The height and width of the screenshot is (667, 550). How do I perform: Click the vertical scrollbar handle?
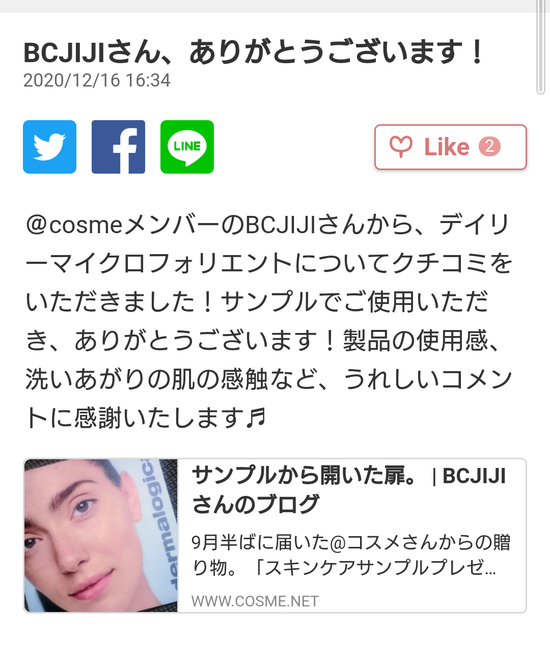[x=541, y=47]
